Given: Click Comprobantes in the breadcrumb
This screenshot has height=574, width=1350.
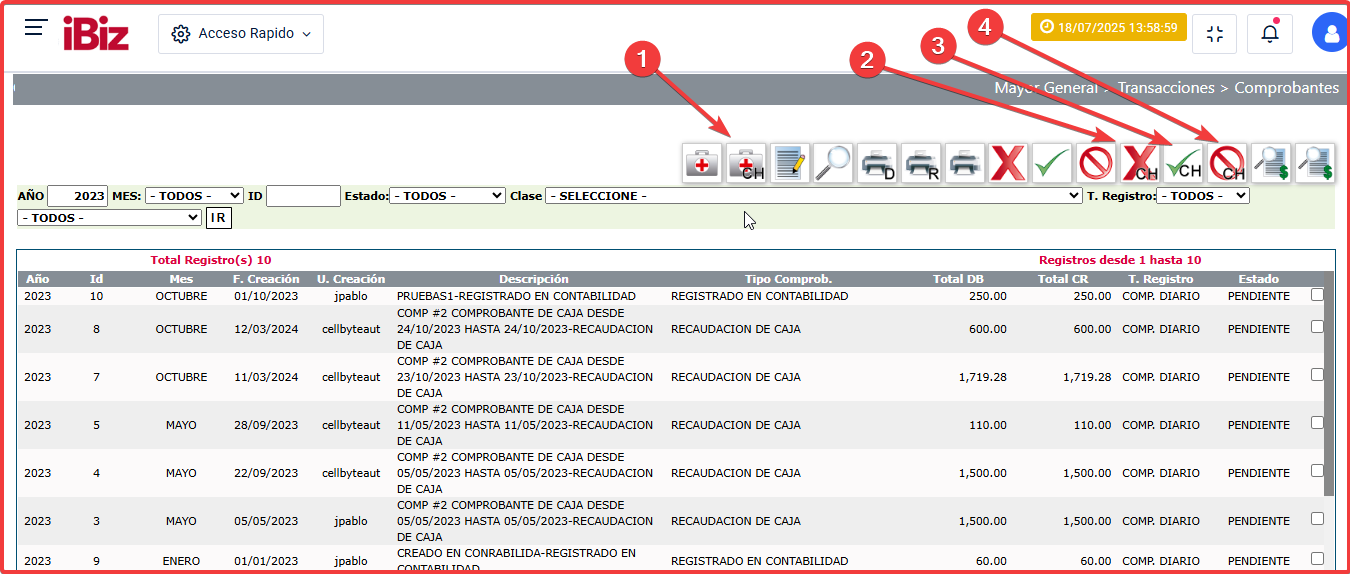Looking at the screenshot, I should [x=1286, y=88].
